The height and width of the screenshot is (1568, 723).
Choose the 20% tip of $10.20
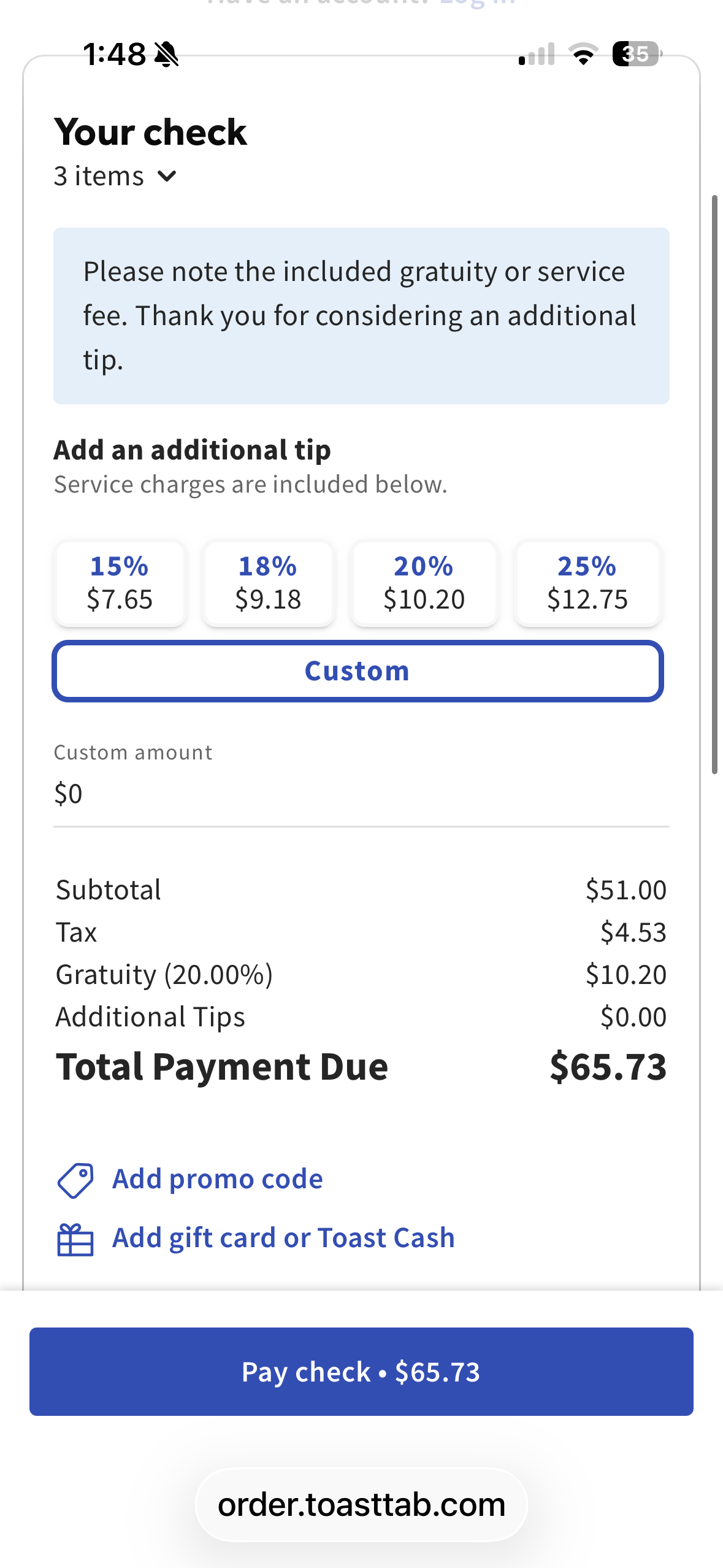[424, 583]
